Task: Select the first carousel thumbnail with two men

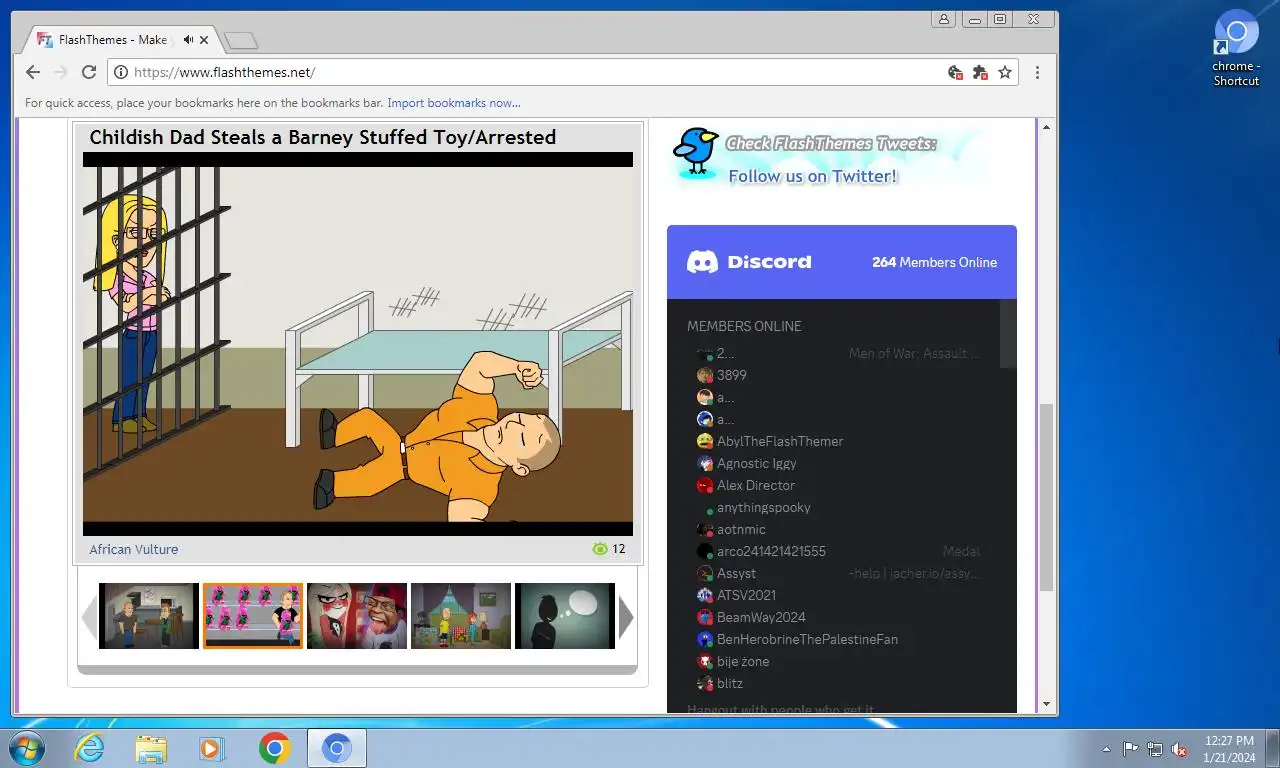Action: 149,616
